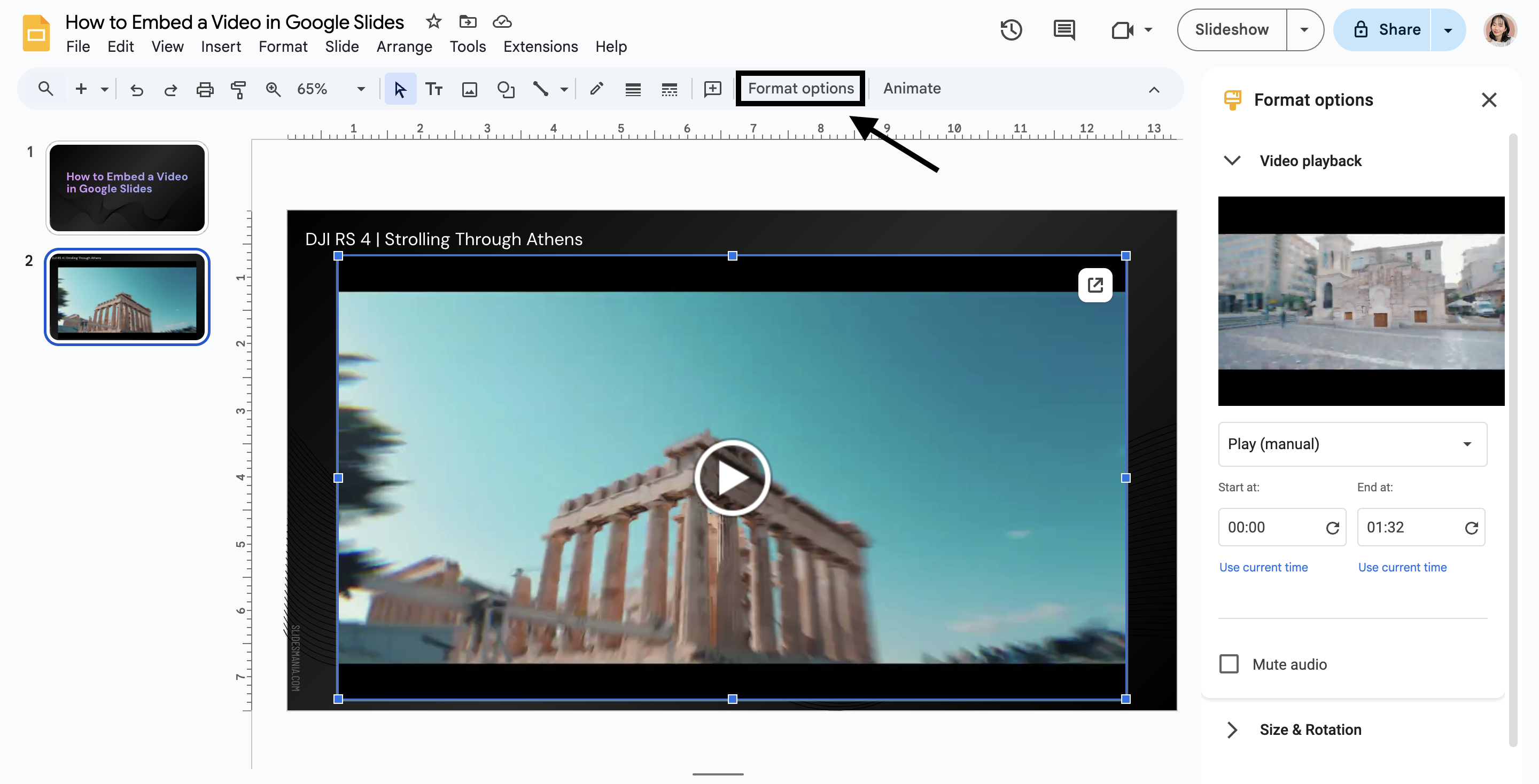Viewport: 1539px width, 784px height.
Task: Open the border color pencil tool
Action: pyautogui.click(x=596, y=90)
